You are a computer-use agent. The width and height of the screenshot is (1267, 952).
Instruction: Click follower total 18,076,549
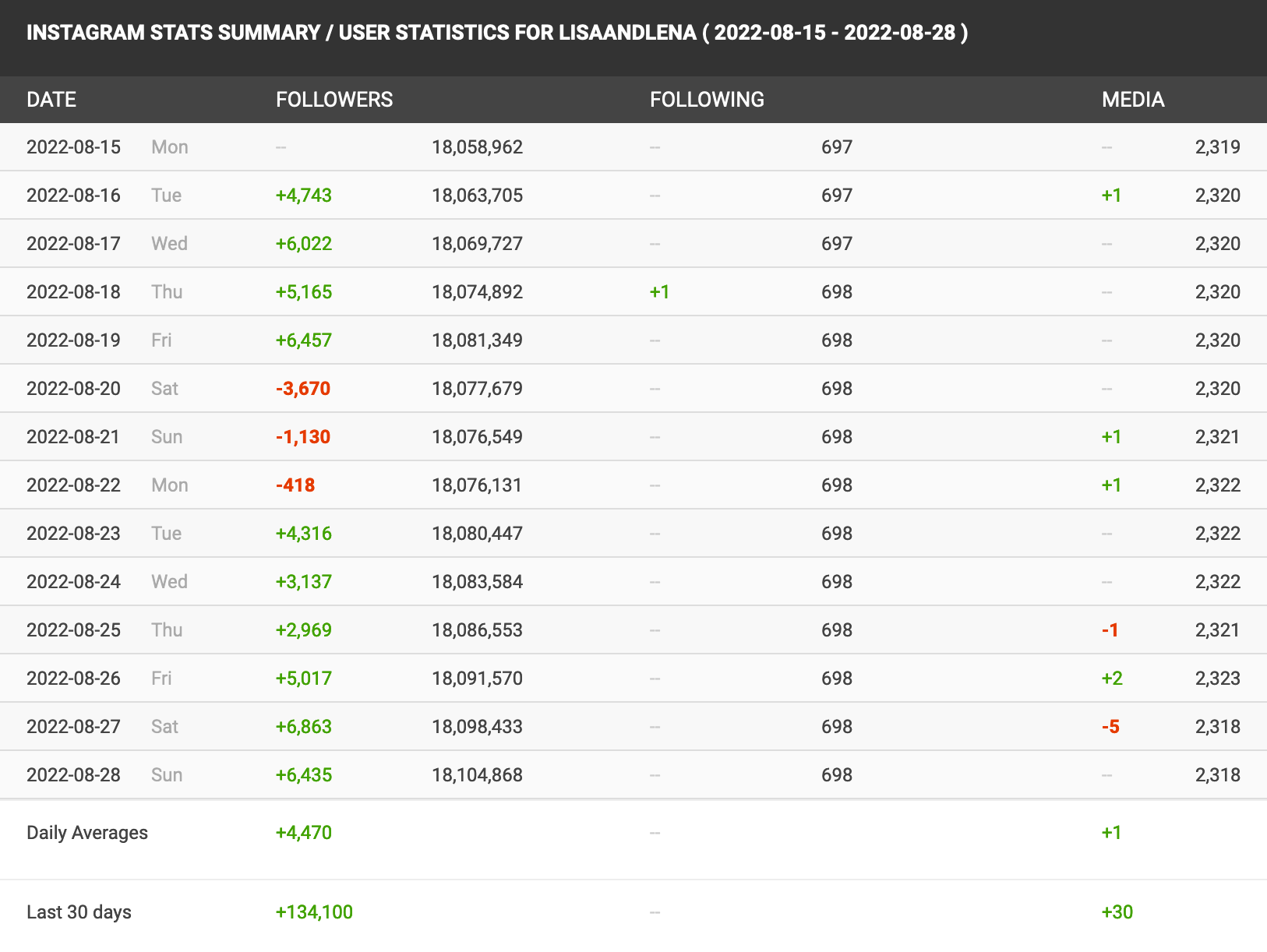click(x=478, y=437)
